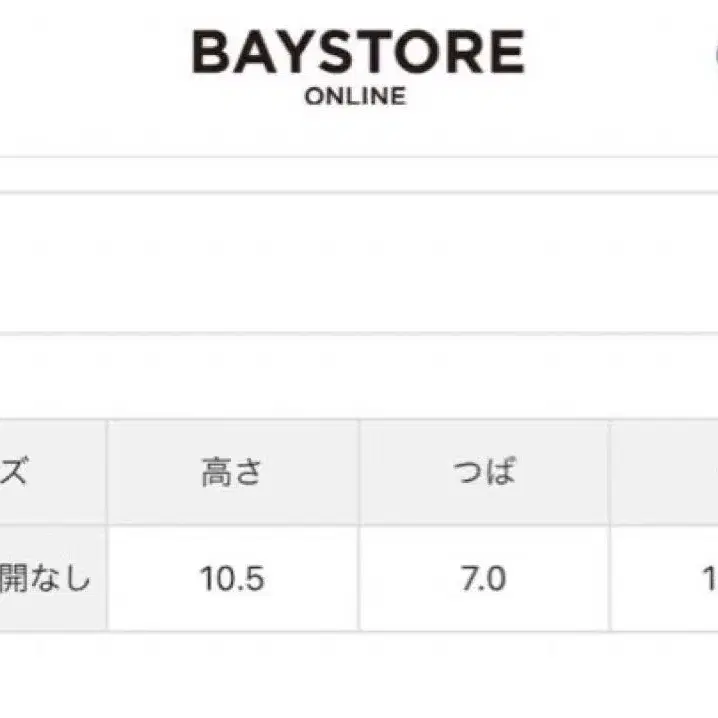The height and width of the screenshot is (718, 718).
Task: Click the BAYSTORE logo heading
Action: coord(358,52)
